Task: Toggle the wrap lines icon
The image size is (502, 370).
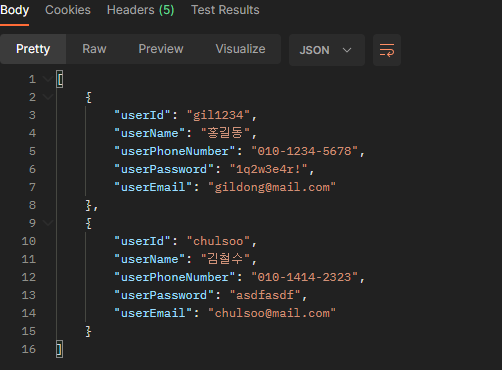Action: point(387,50)
